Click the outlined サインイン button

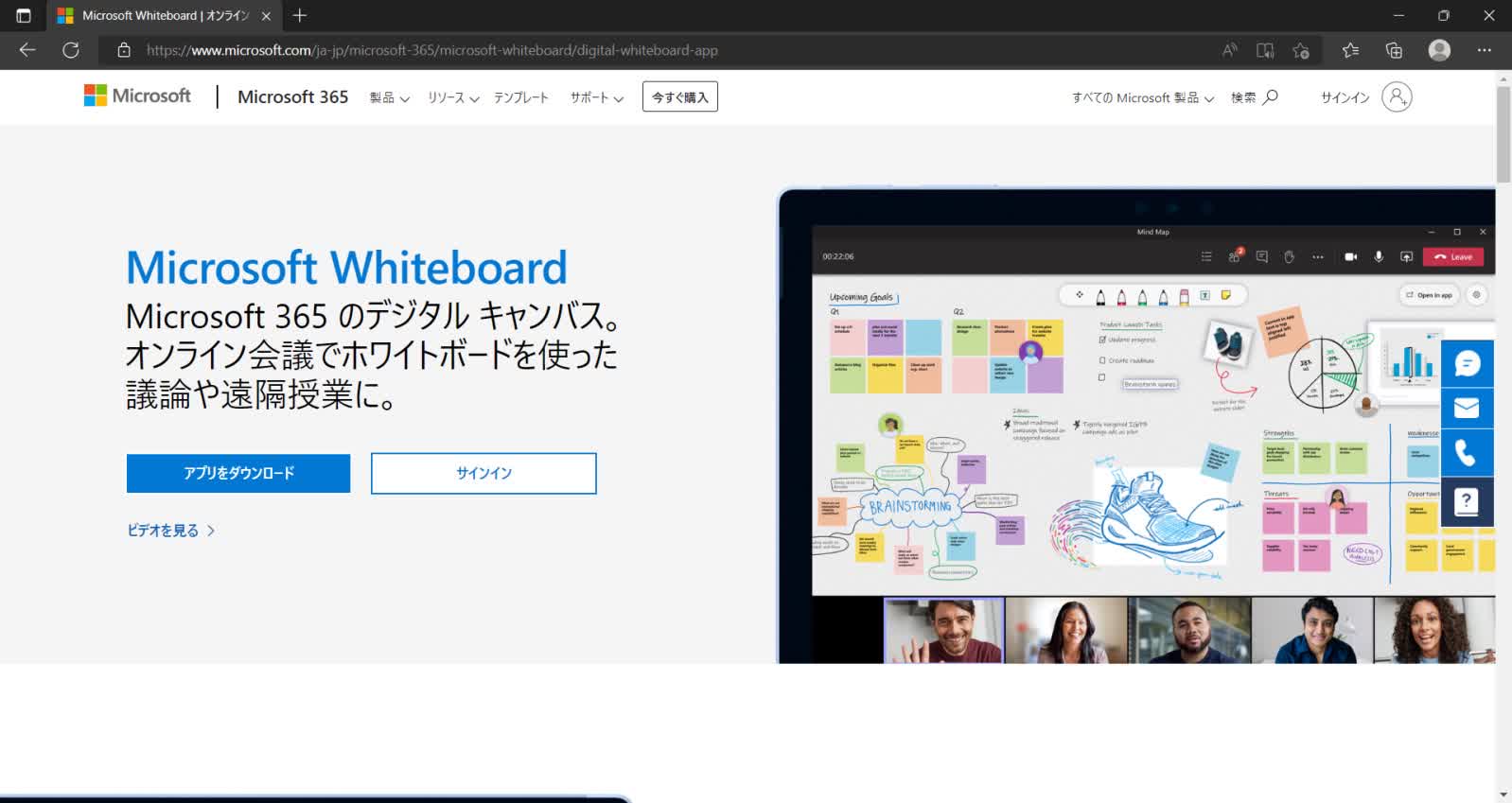tap(483, 473)
